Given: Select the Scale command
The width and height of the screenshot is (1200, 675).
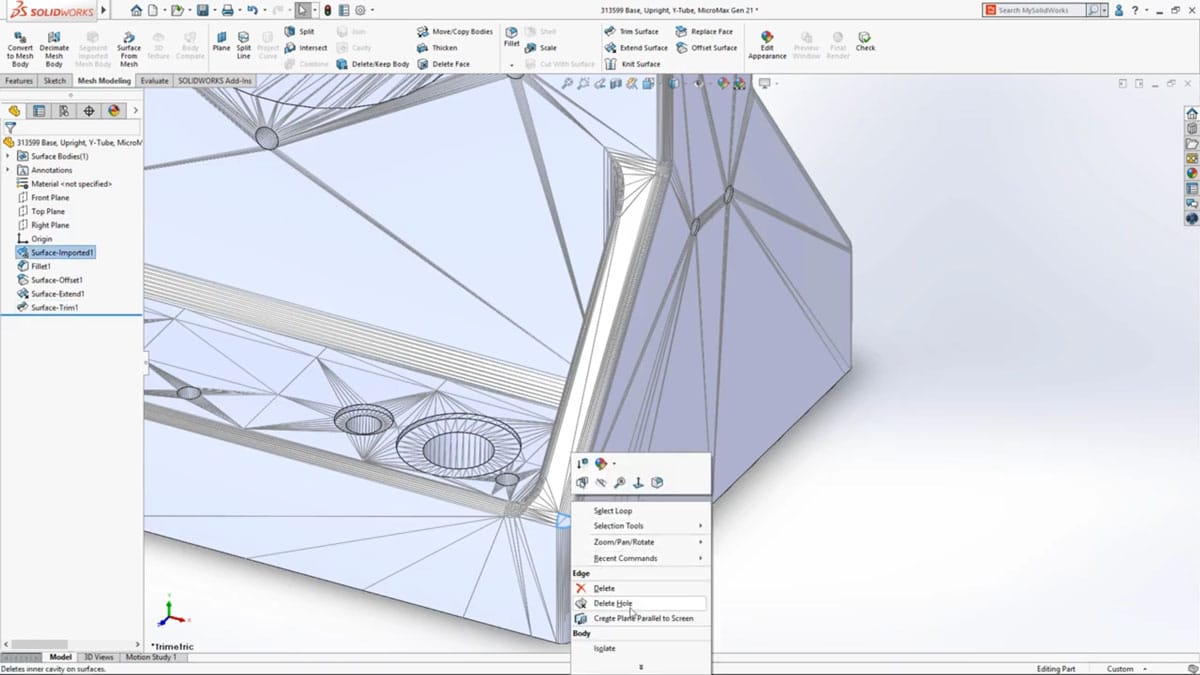Looking at the screenshot, I should pyautogui.click(x=541, y=48).
